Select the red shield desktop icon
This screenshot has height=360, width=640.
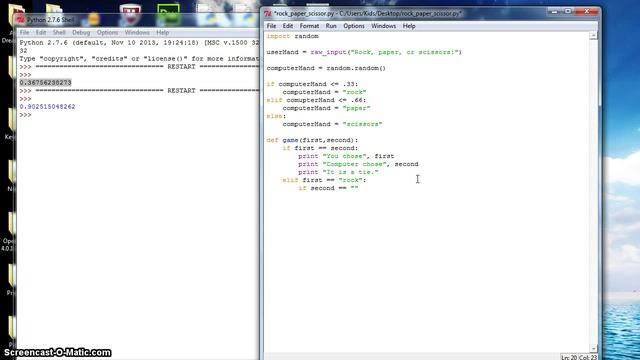(x=130, y=15)
